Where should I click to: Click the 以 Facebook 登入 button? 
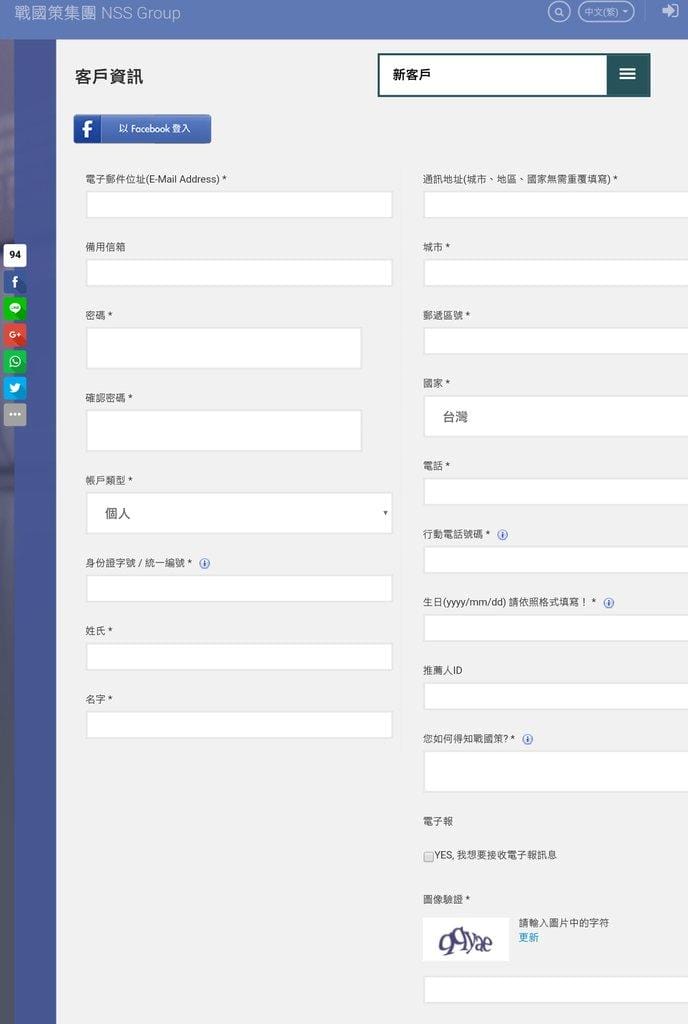[142, 129]
